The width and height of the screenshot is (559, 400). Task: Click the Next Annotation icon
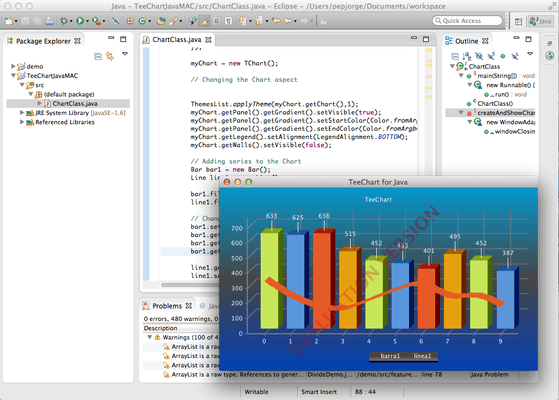(x=242, y=21)
